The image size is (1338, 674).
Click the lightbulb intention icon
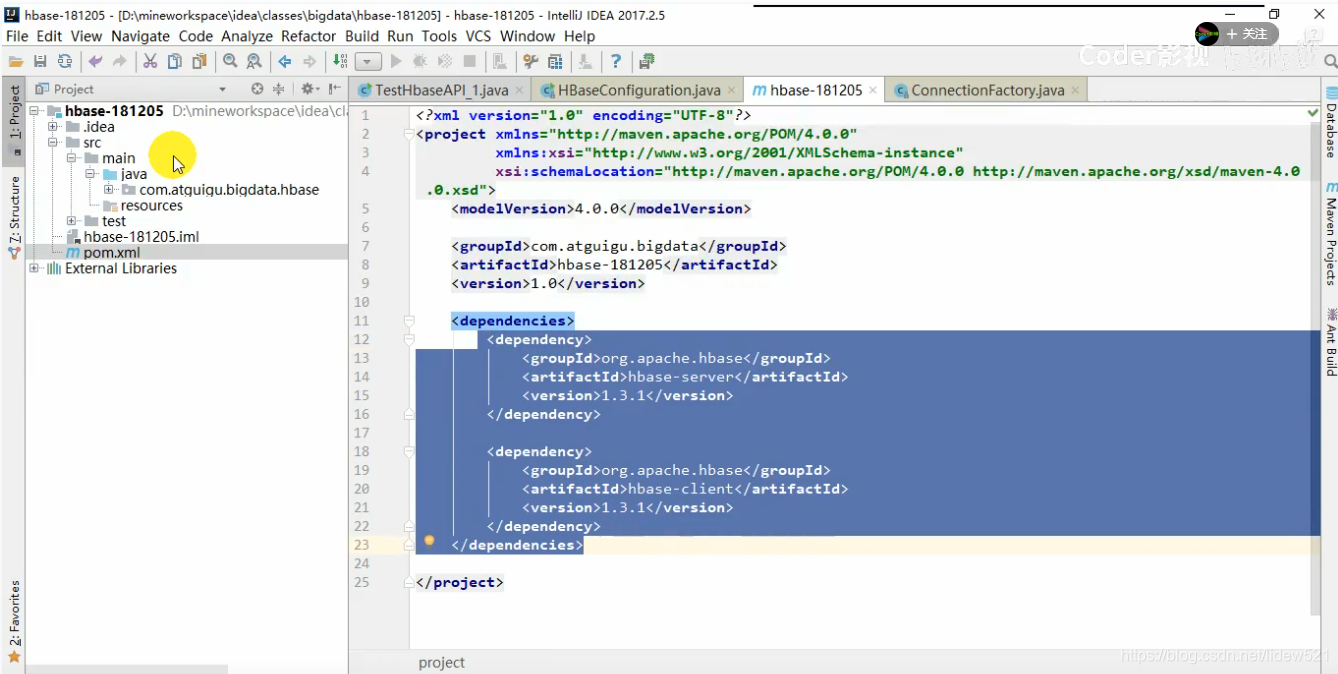coord(429,542)
